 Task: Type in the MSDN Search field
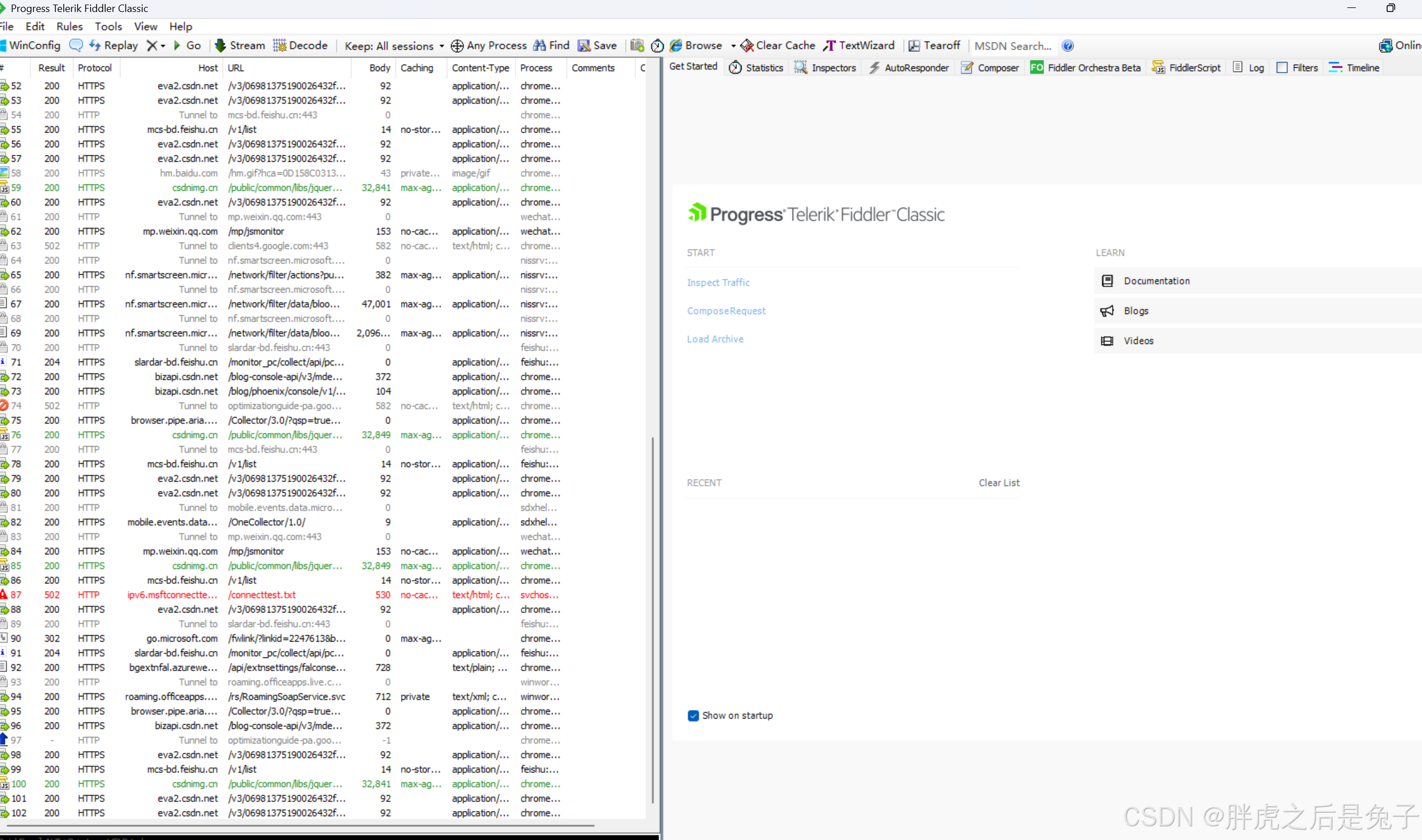[1013, 46]
